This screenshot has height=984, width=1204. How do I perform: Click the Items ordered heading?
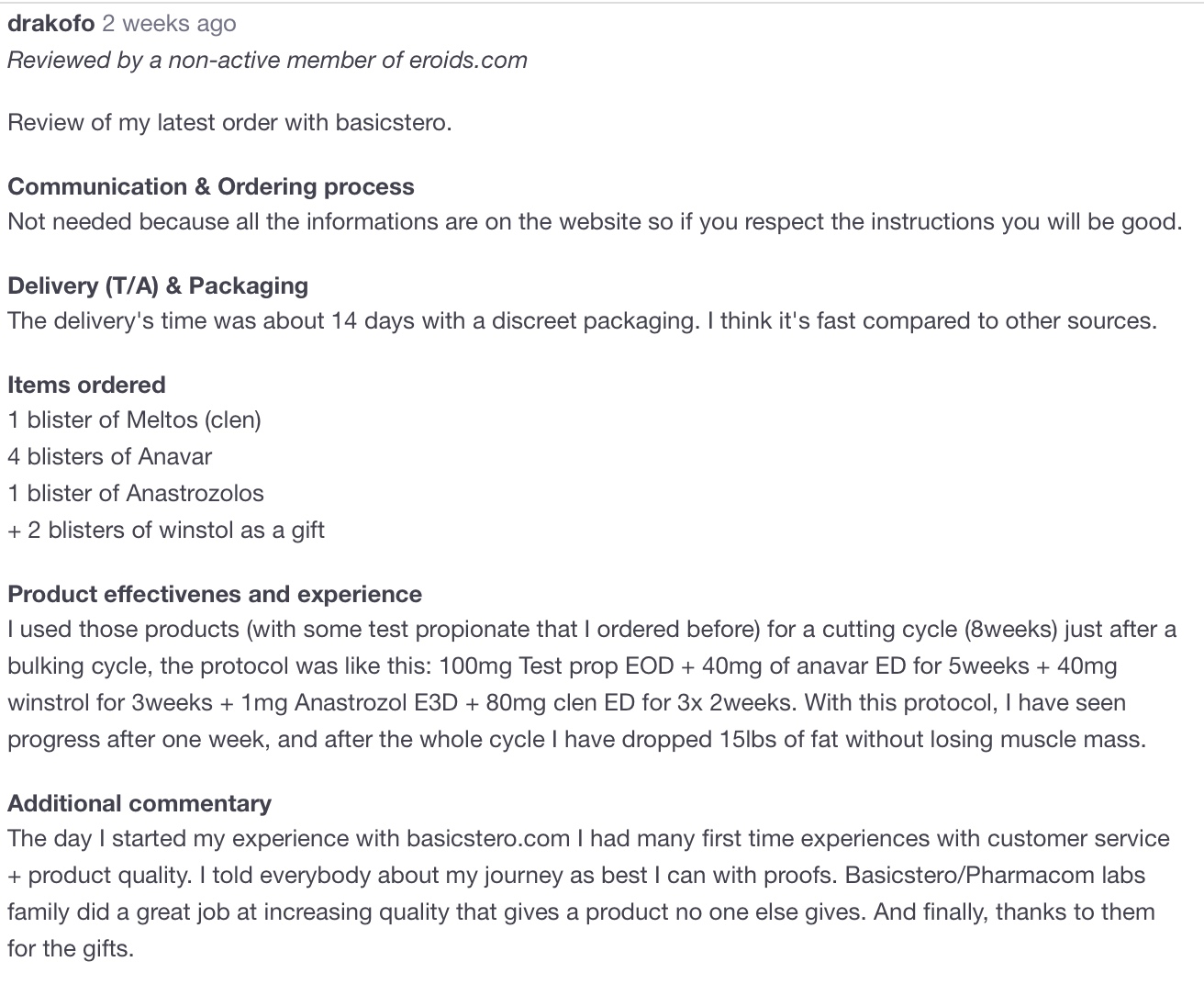pos(86,386)
